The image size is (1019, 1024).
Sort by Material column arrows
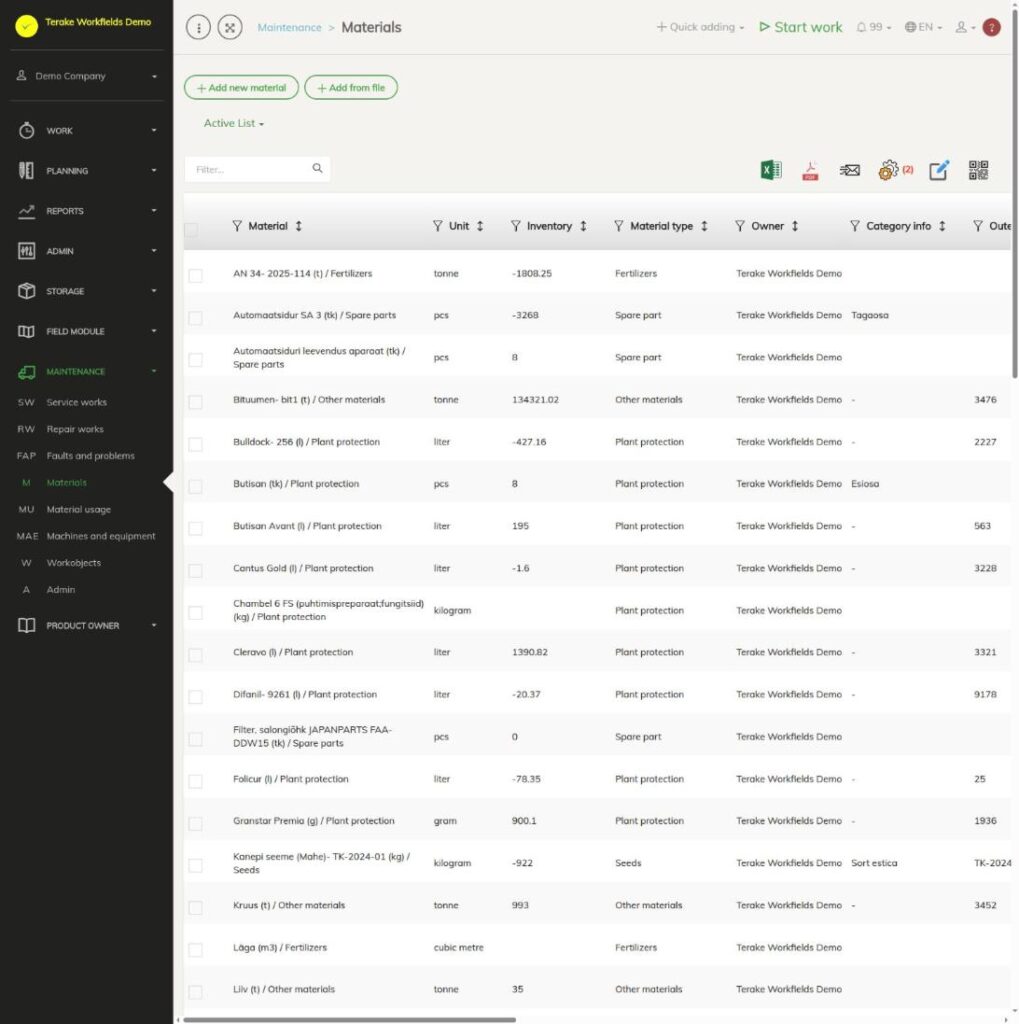tap(299, 226)
